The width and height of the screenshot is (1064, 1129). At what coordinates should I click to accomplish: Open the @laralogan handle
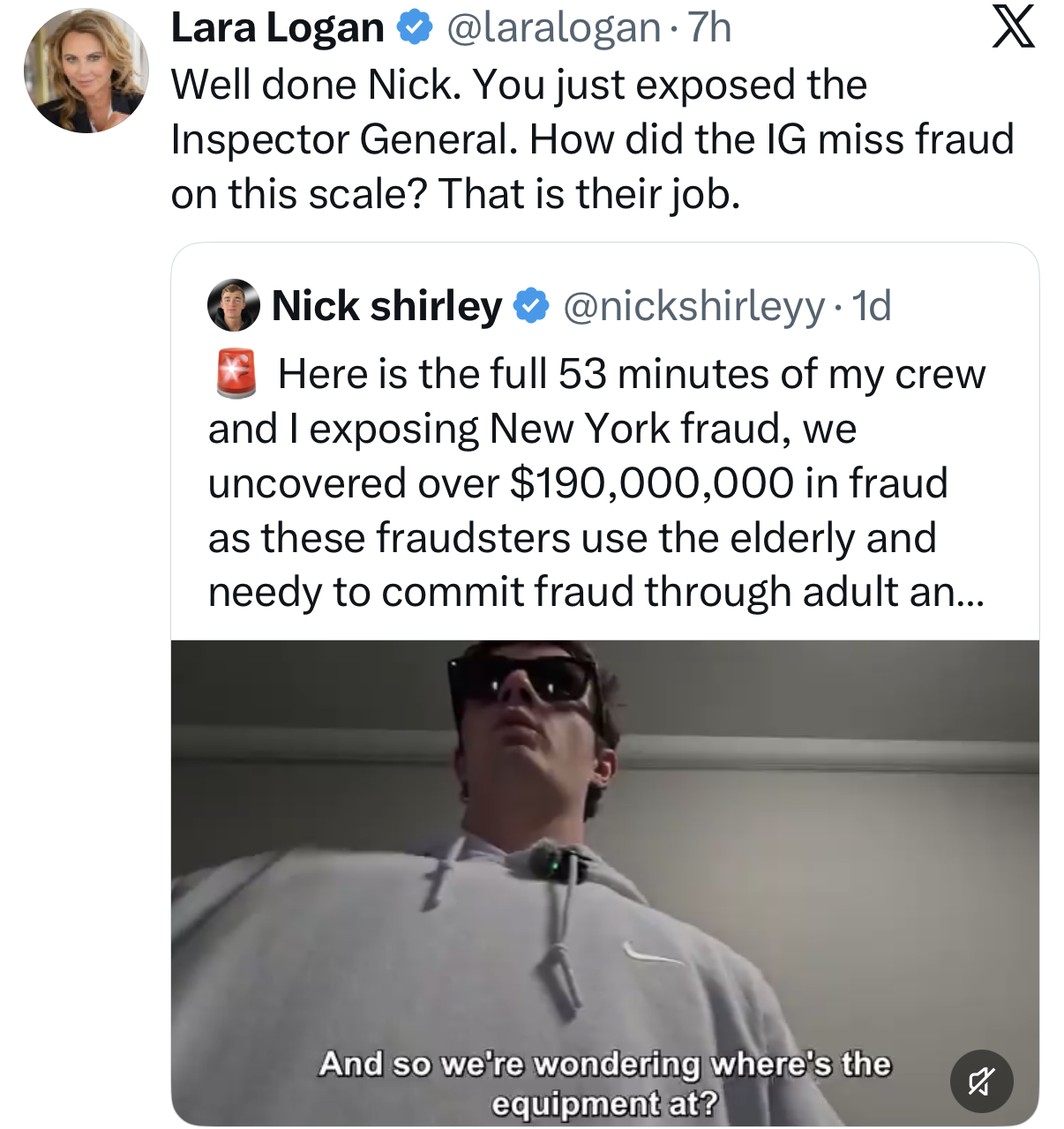point(553,28)
